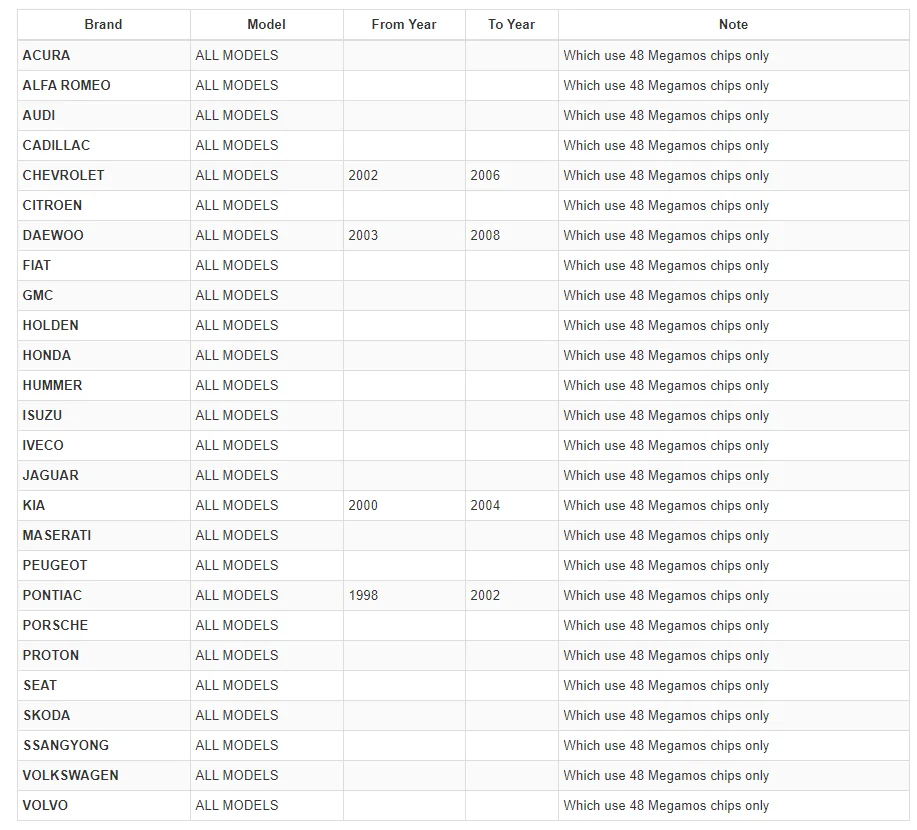Click the 2002 From Year cell for CHEVROLET

tap(363, 175)
